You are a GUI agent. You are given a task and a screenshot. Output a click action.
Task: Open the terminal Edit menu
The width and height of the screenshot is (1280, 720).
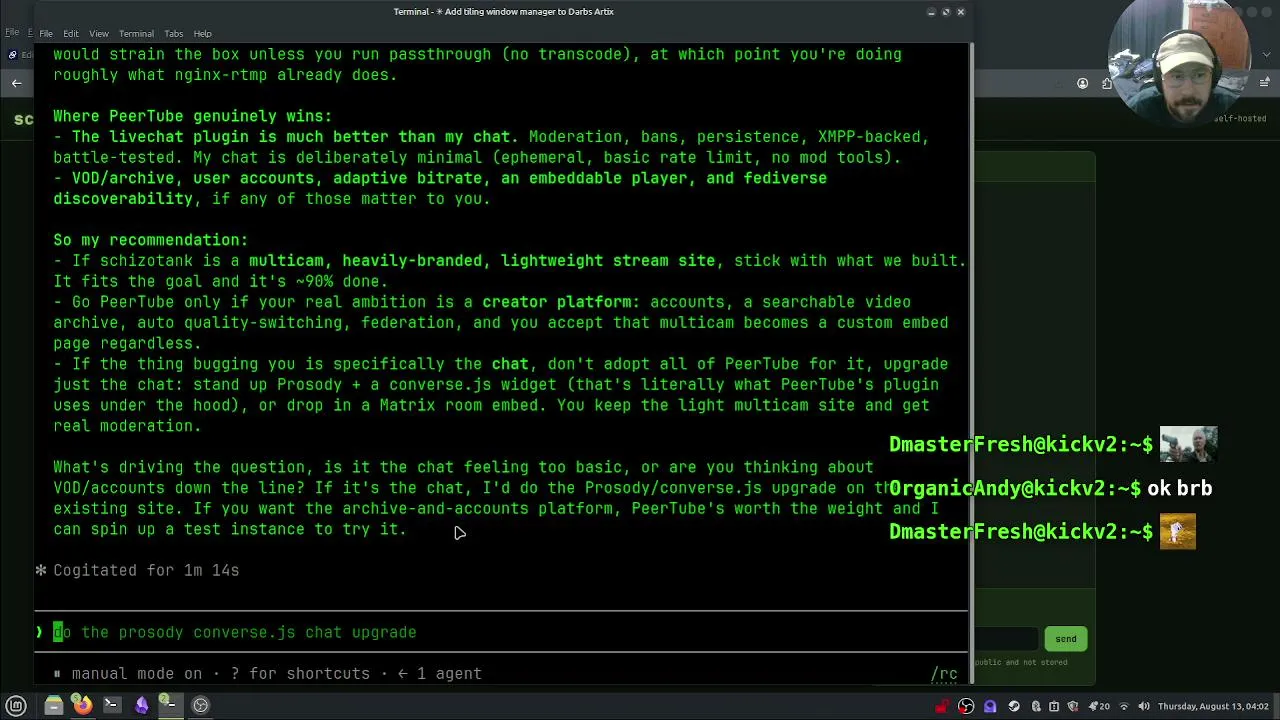coord(71,33)
